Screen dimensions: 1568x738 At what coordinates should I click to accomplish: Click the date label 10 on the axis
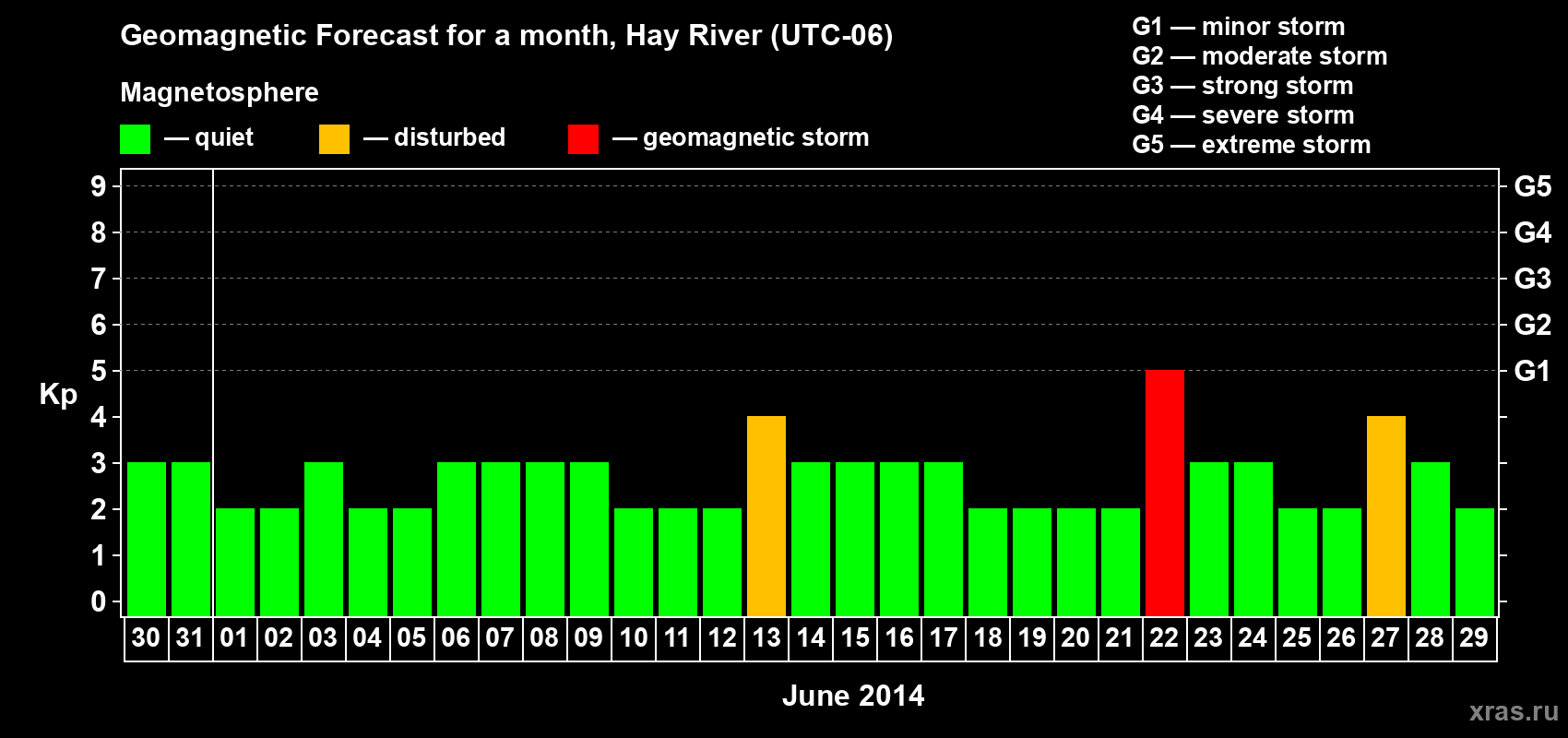click(x=634, y=637)
